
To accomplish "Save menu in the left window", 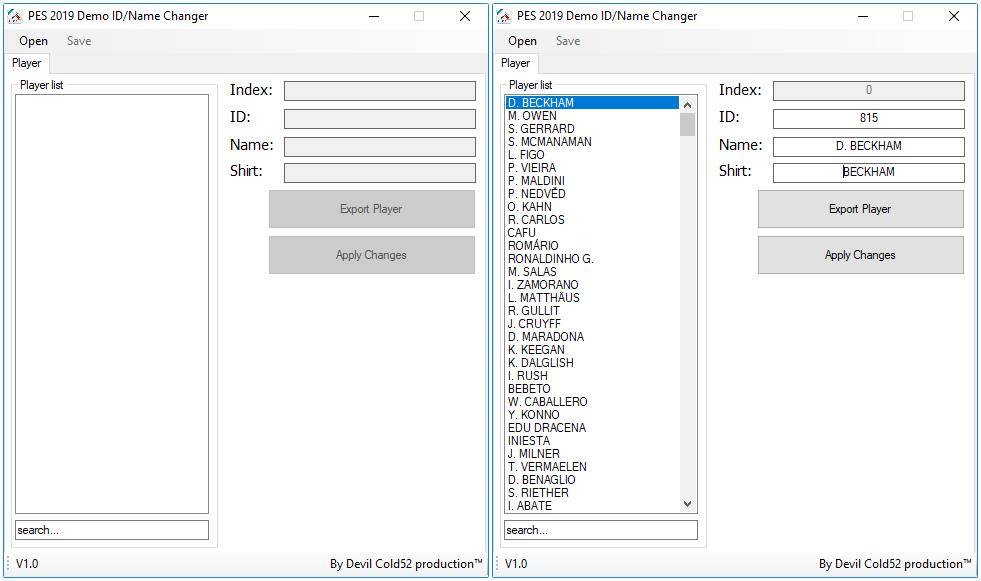I will [79, 41].
